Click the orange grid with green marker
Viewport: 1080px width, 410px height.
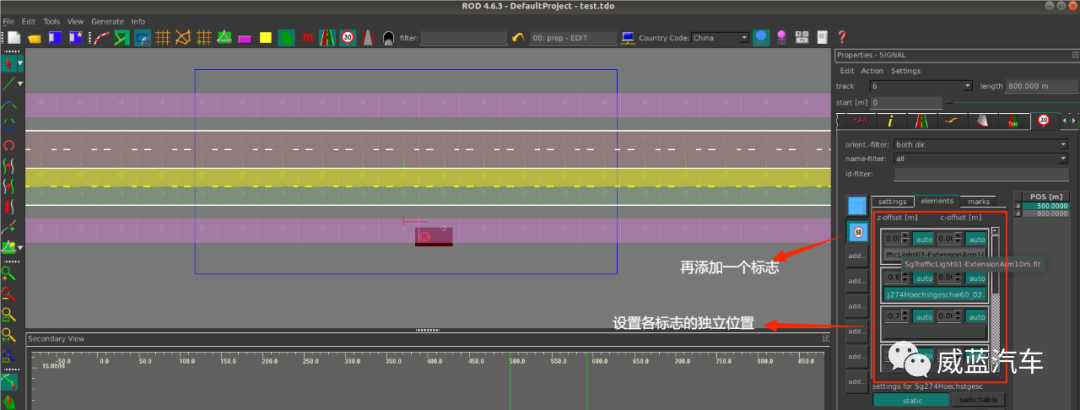click(x=204, y=38)
